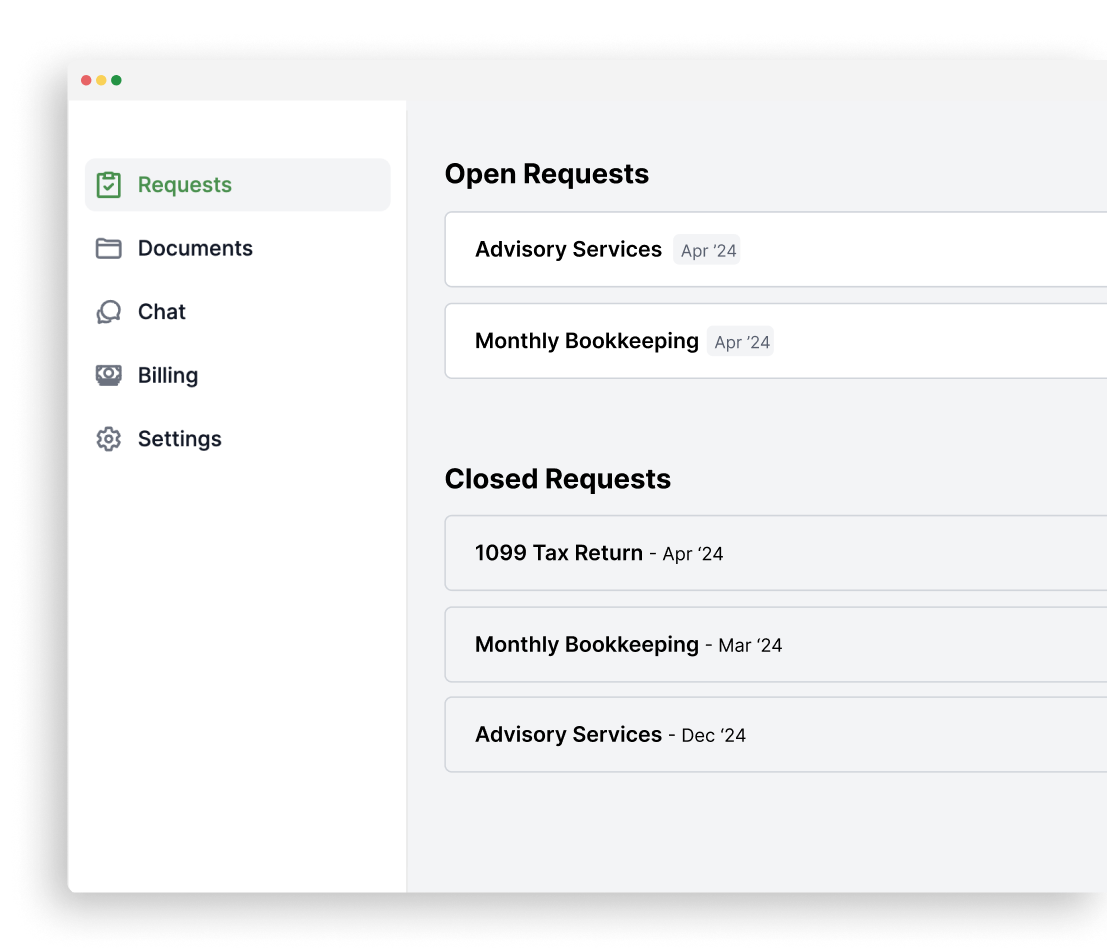The height and width of the screenshot is (951, 1107).
Task: Open the closed Advisory Services Dec '24 request
Action: 776,735
